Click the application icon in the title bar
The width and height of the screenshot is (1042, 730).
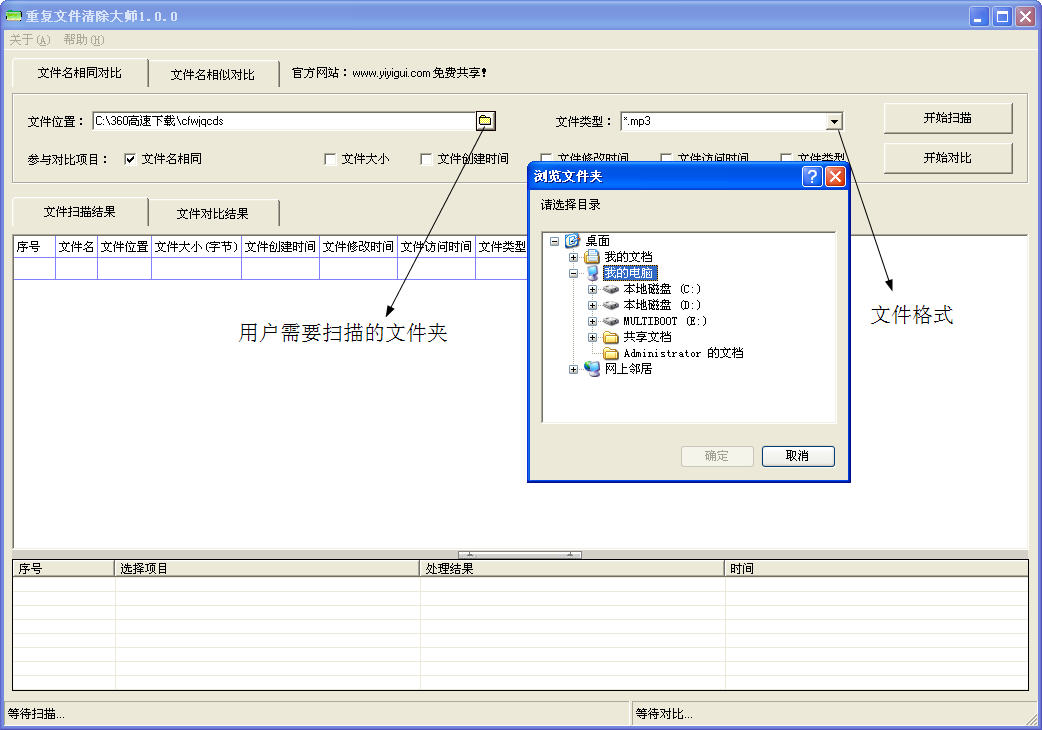pos(13,15)
